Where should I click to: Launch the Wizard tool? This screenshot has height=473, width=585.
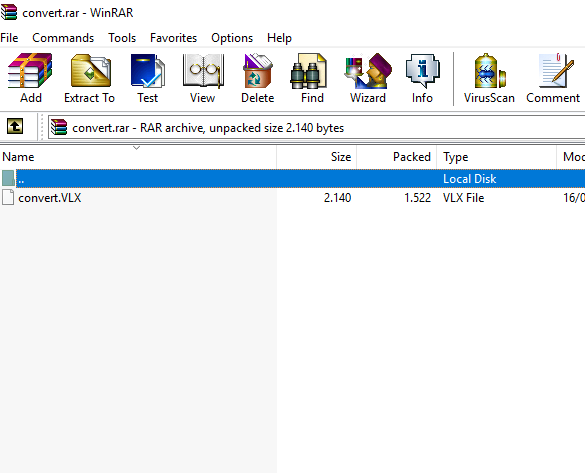tap(368, 71)
